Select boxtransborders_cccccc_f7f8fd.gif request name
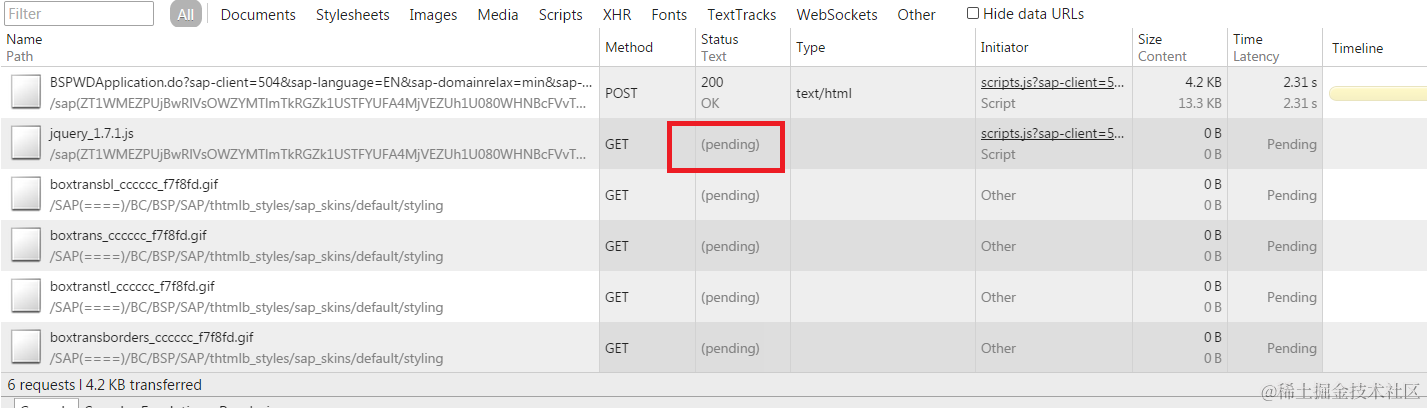The image size is (1427, 408). tap(151, 337)
